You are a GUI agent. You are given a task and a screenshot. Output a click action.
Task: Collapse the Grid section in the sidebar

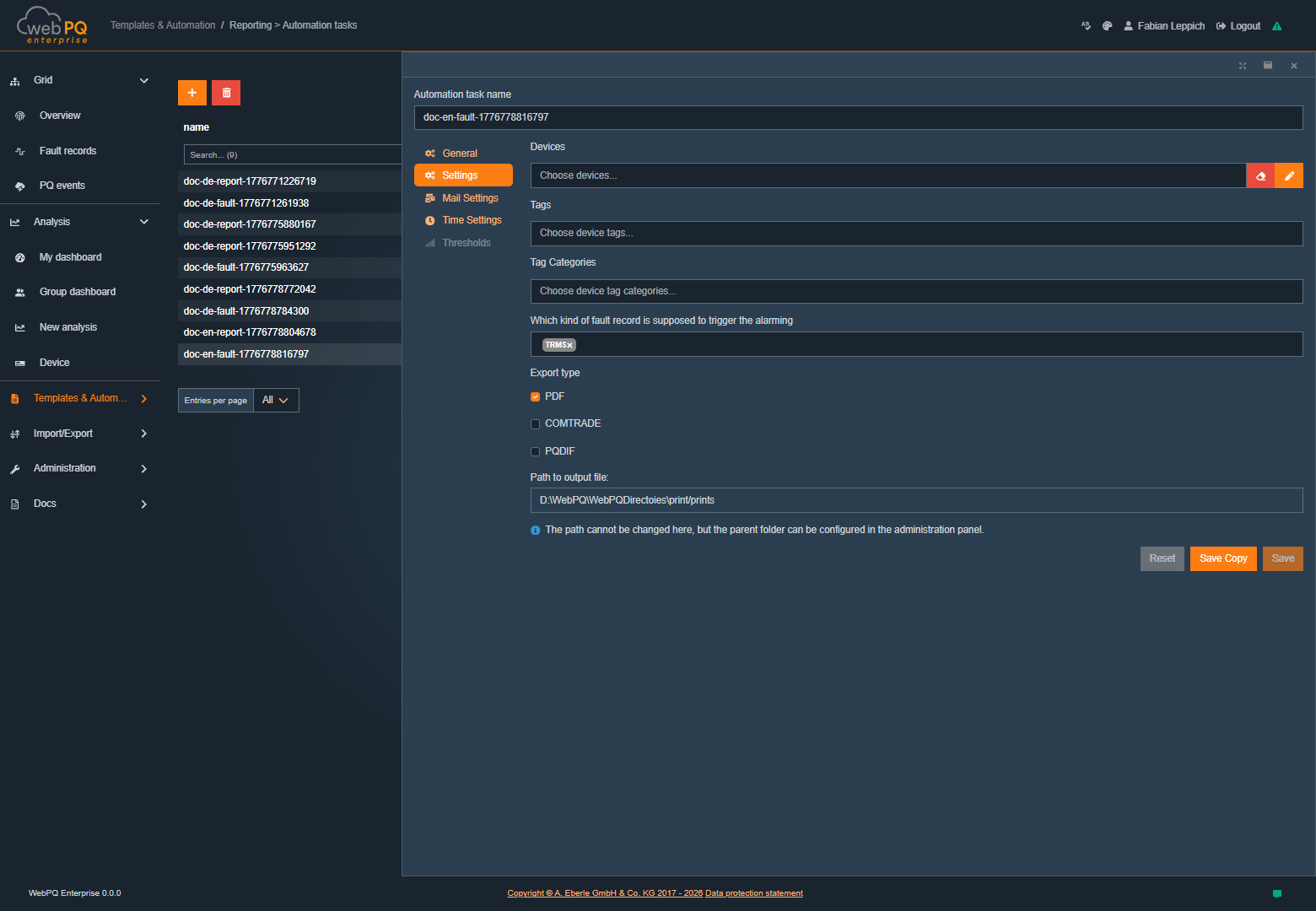click(143, 80)
